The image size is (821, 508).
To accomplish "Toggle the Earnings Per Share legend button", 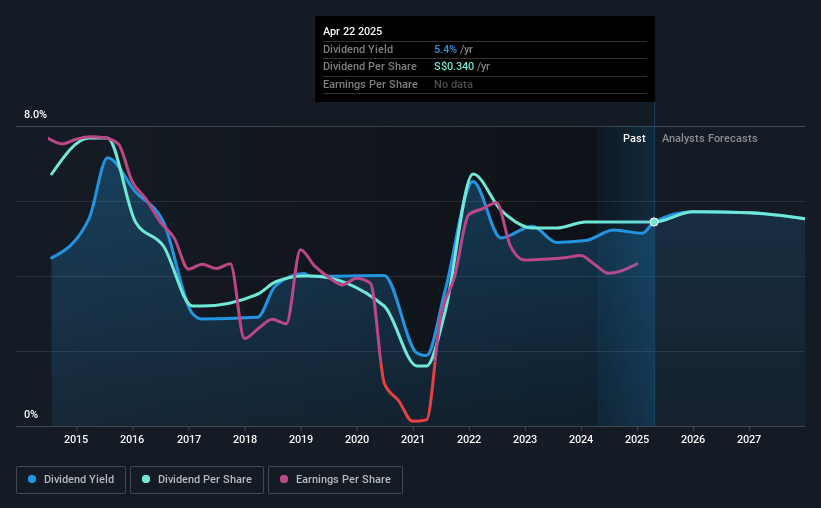I will pyautogui.click(x=335, y=480).
